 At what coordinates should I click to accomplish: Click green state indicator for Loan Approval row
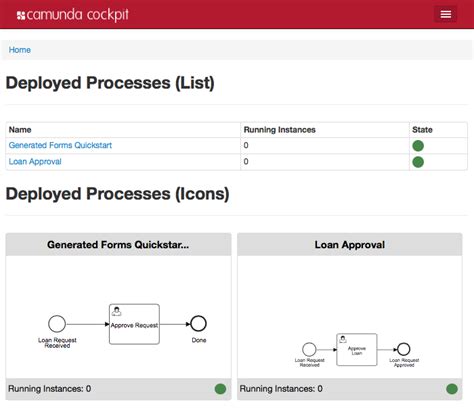418,162
